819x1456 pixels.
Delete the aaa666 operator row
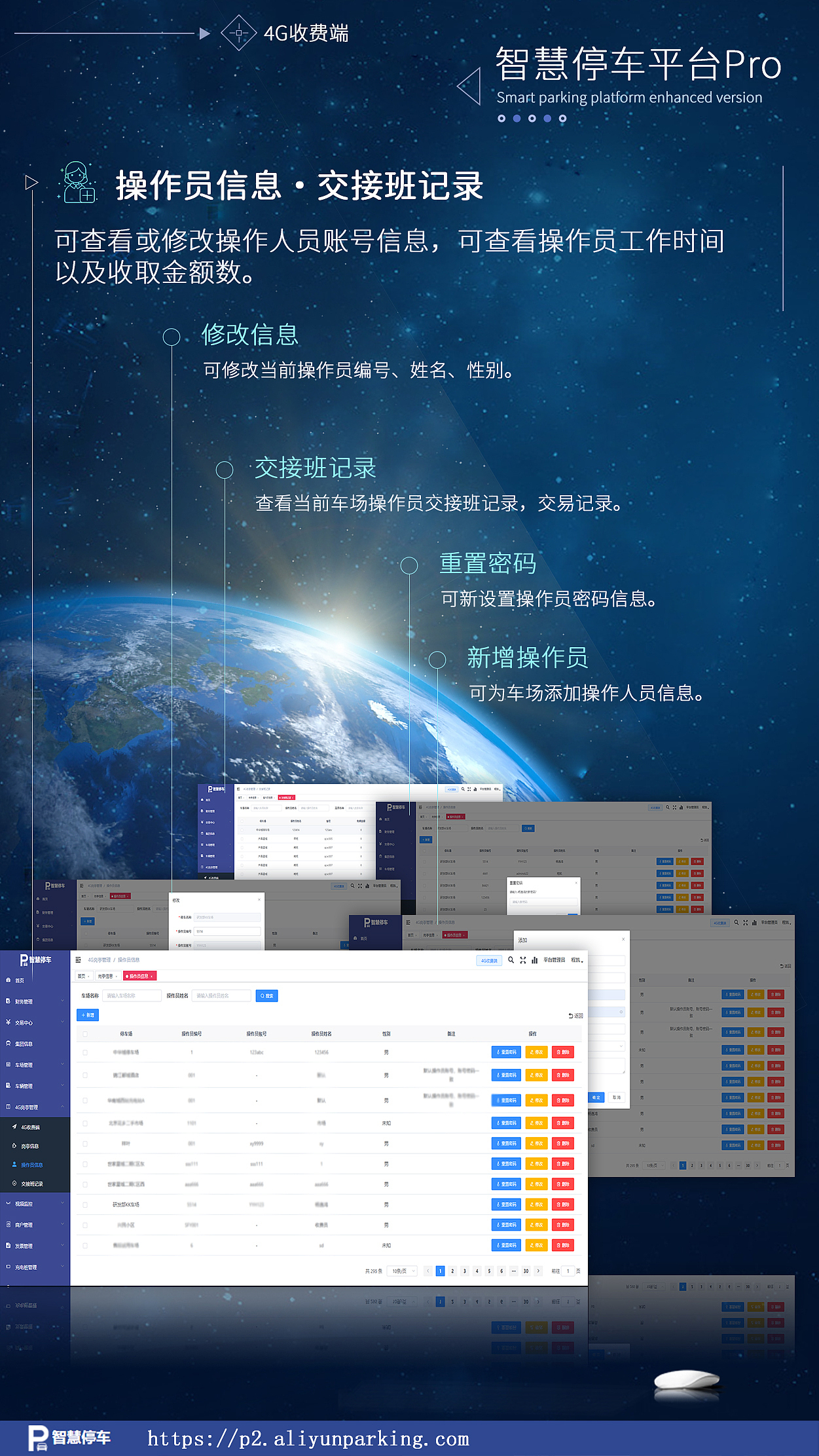563,1184
